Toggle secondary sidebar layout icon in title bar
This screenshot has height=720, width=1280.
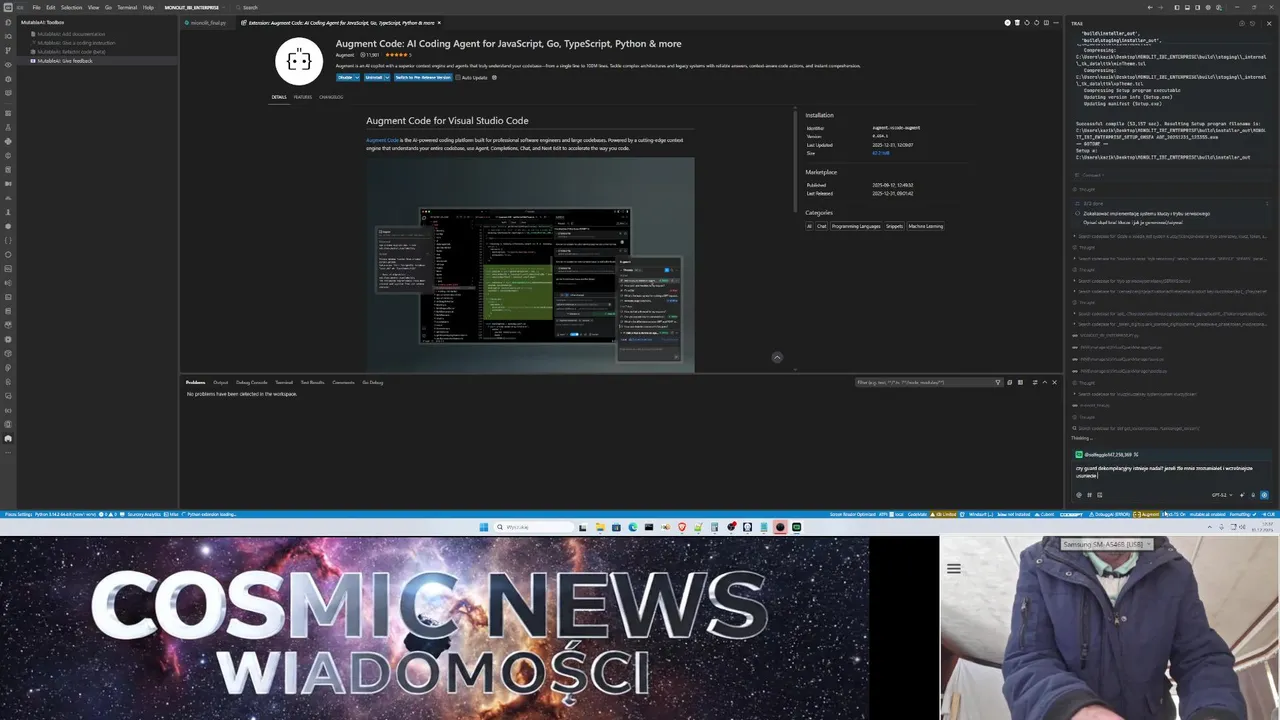(1197, 7)
